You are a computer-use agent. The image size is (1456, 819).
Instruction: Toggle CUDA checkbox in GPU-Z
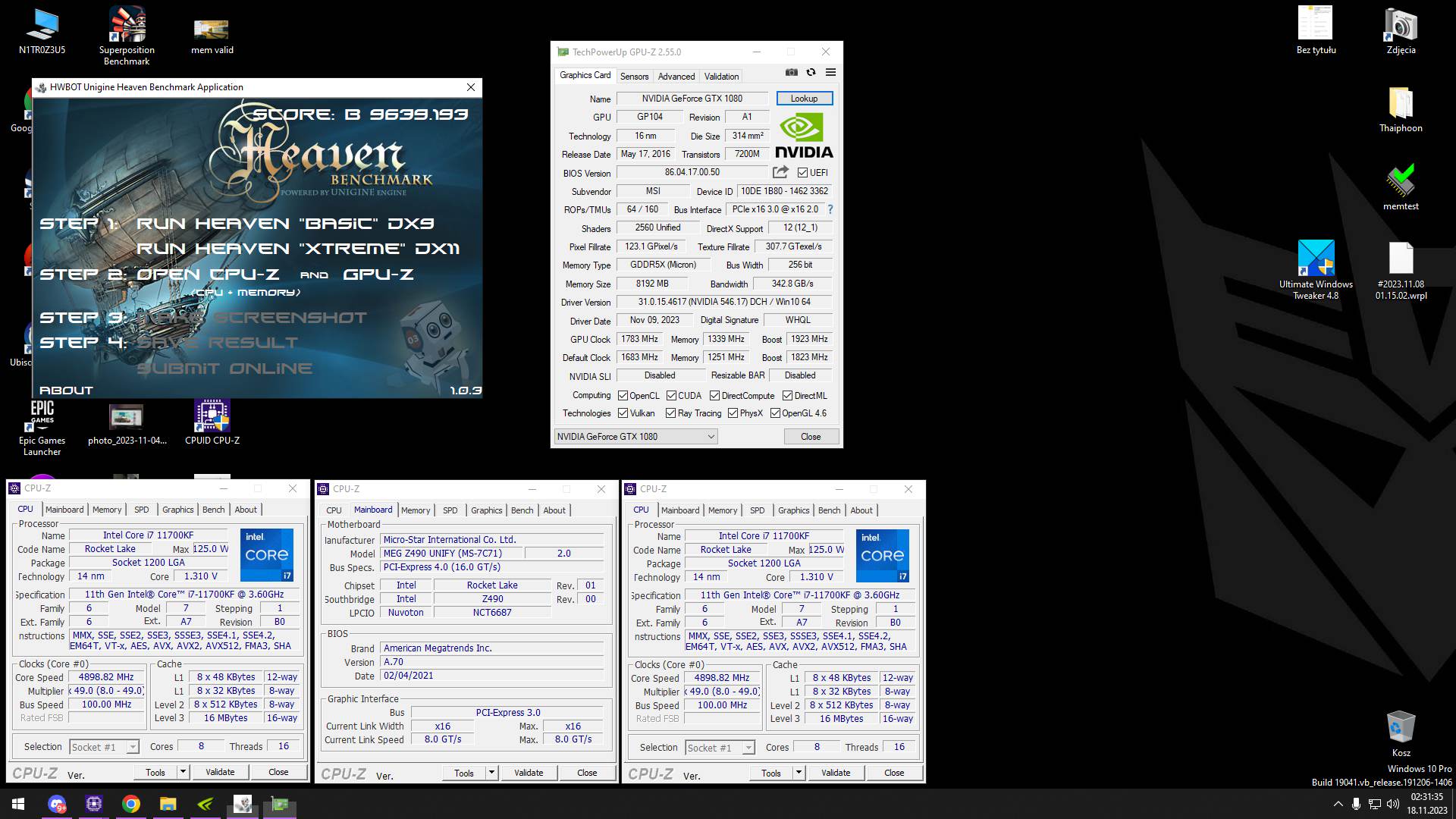tap(671, 396)
